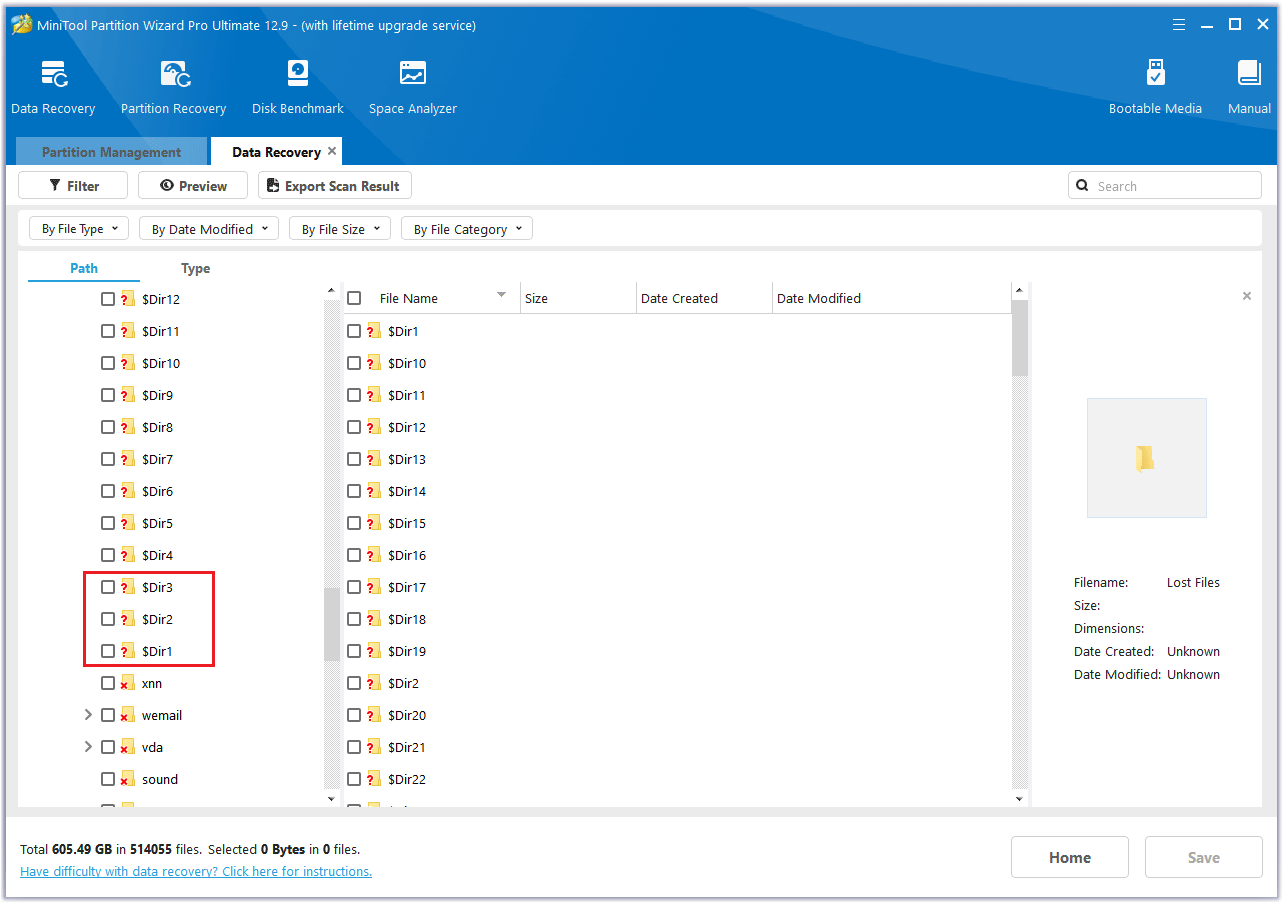Switch to the Path view tab

click(x=84, y=268)
